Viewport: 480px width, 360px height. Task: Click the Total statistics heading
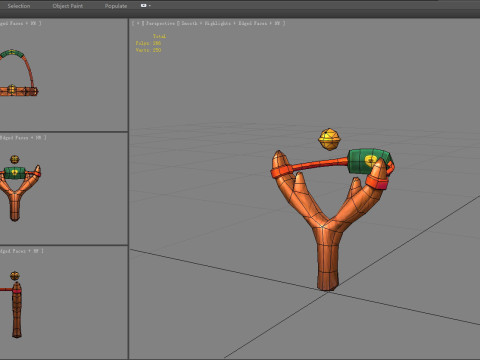pyautogui.click(x=159, y=36)
